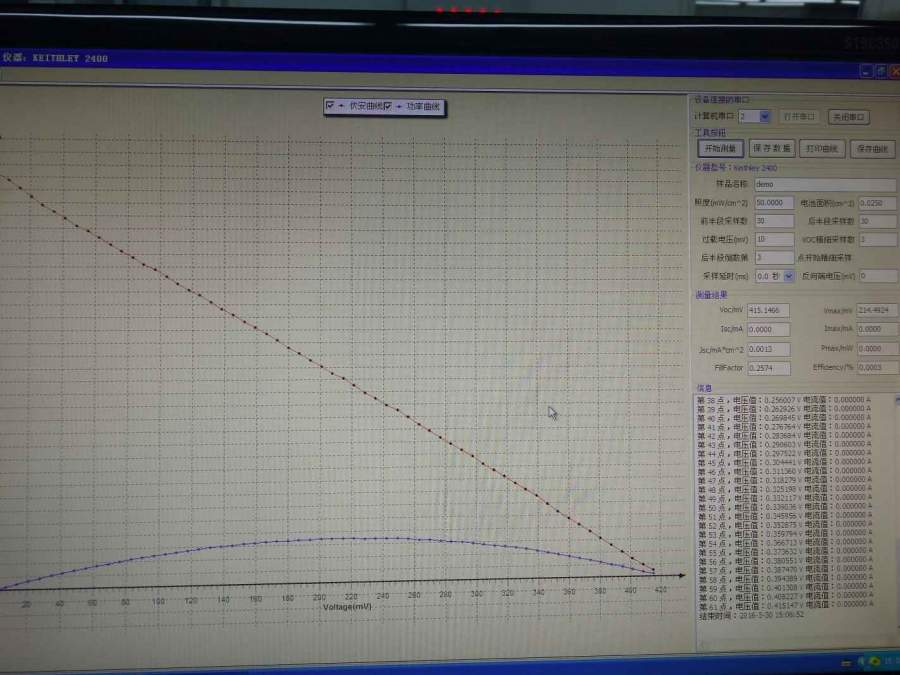Click the 200 tick on voltage axis
The height and width of the screenshot is (675, 900).
(x=319, y=598)
